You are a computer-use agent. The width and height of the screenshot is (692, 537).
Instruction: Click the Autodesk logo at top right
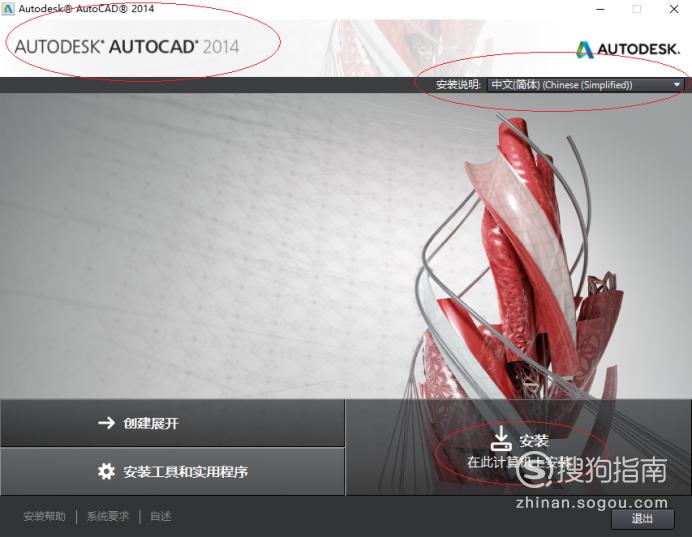[x=627, y=49]
